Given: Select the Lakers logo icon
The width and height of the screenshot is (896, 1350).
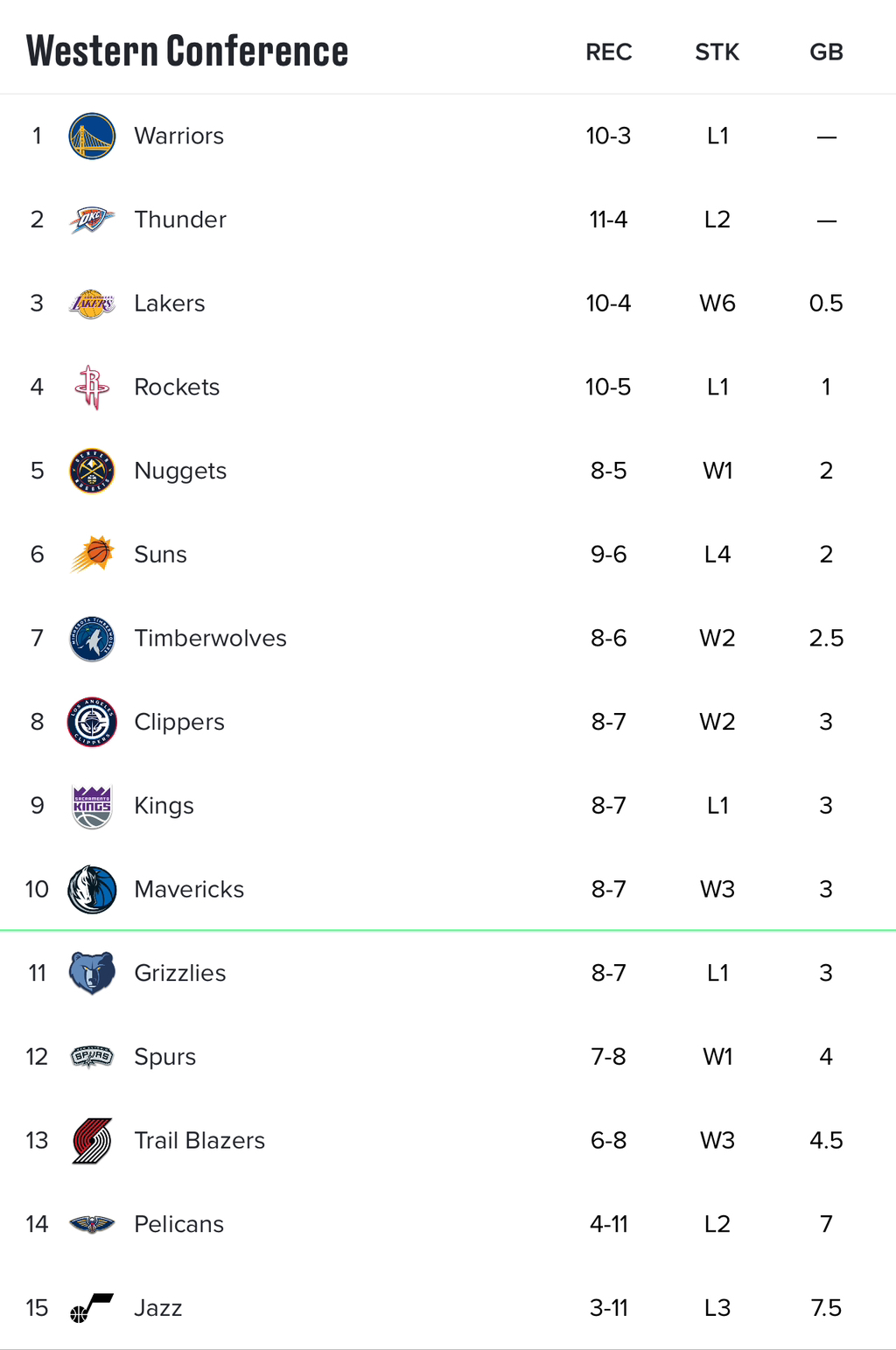Looking at the screenshot, I should coord(92,304).
